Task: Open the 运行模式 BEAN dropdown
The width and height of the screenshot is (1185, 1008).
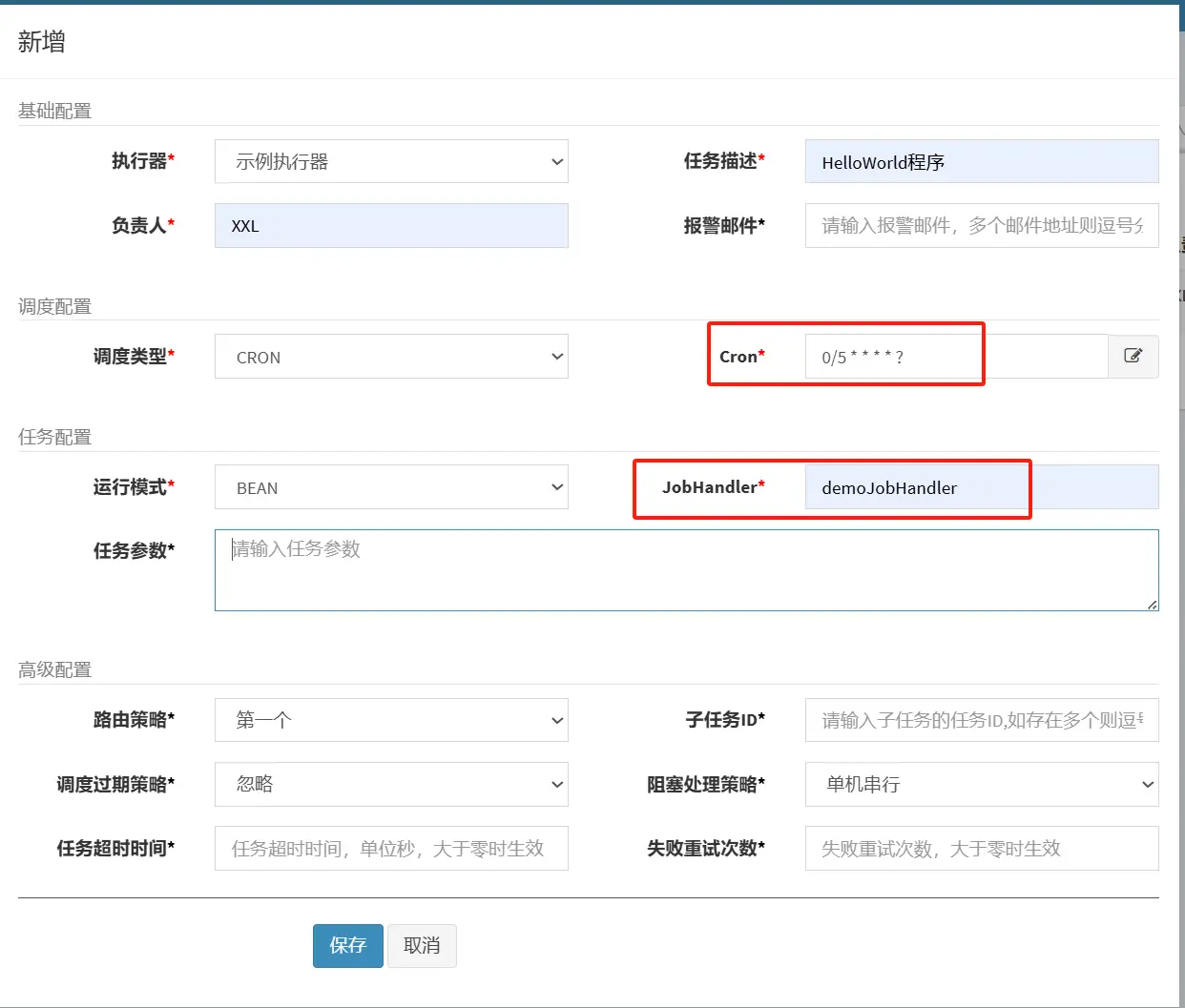Action: click(391, 487)
